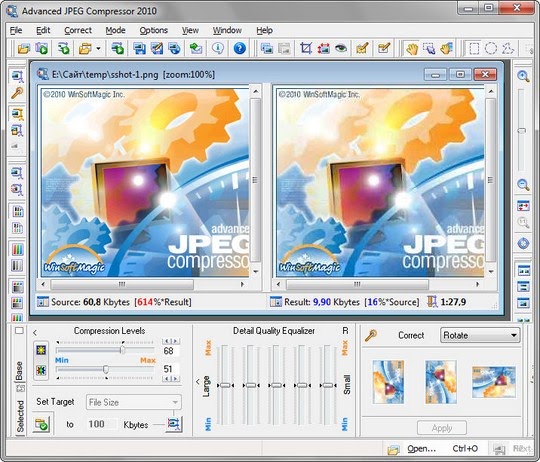Click the zoom out magnifier on right sidebar

523,185
